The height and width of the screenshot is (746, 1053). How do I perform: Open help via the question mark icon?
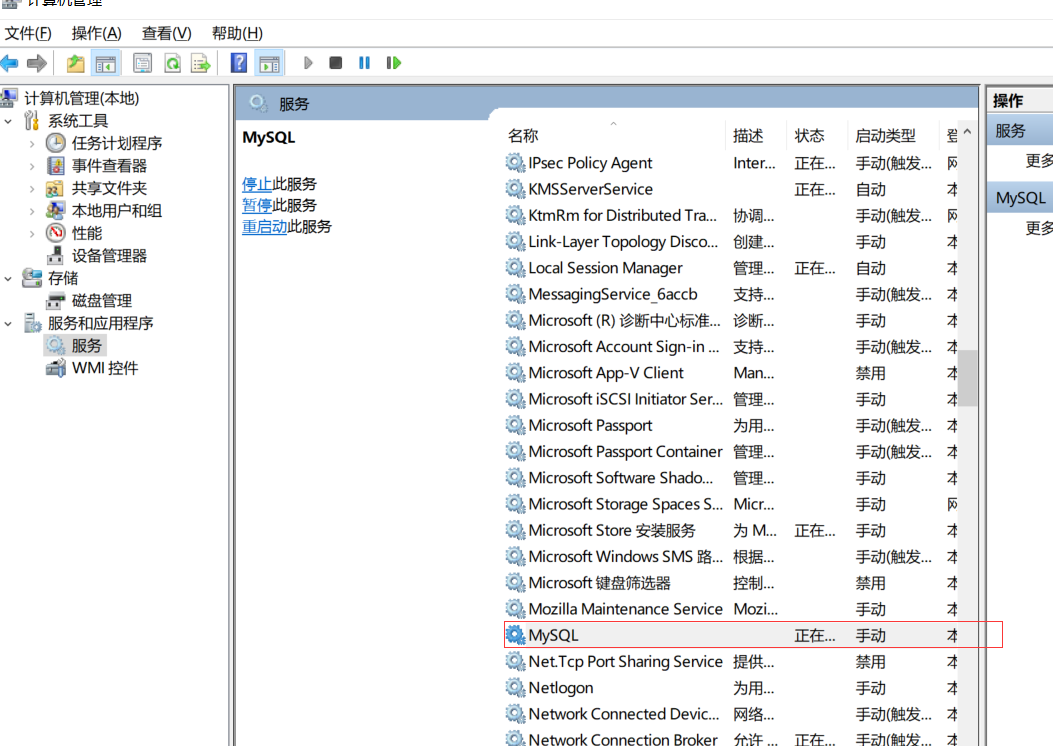click(237, 62)
